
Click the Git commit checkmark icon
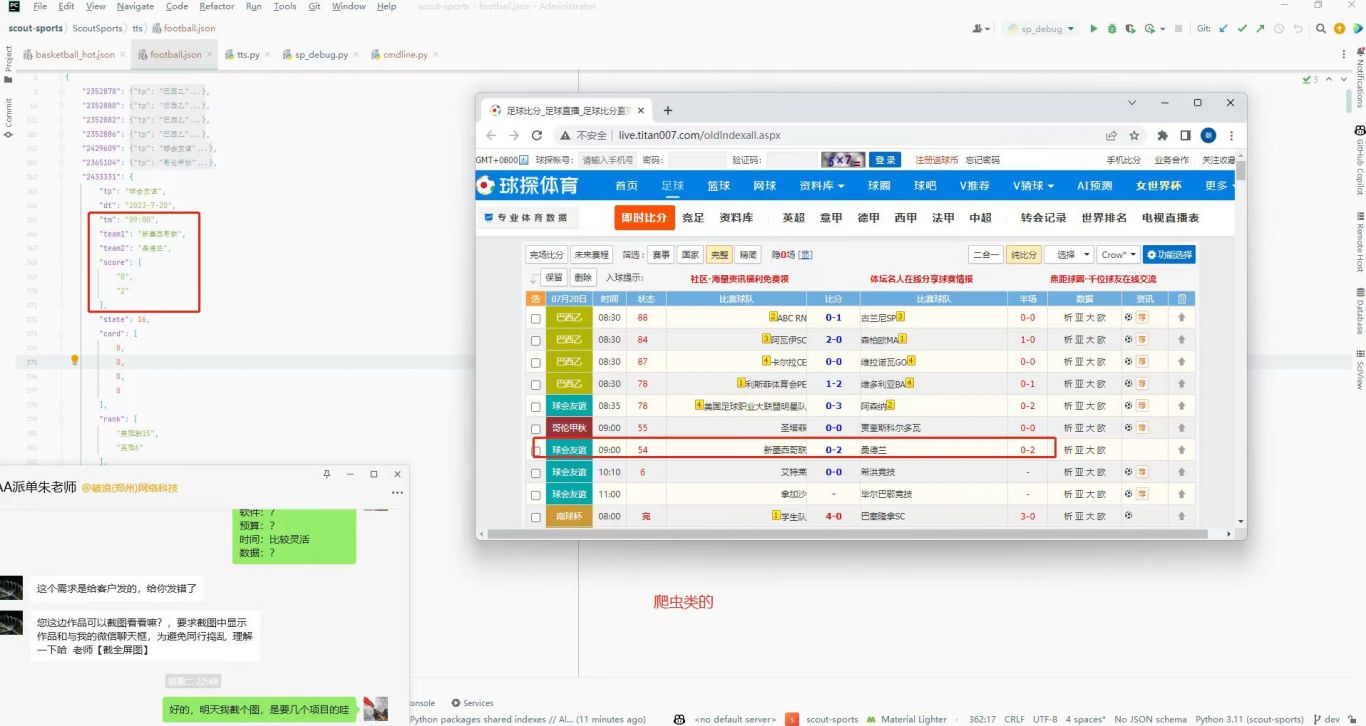pyautogui.click(x=1242, y=29)
